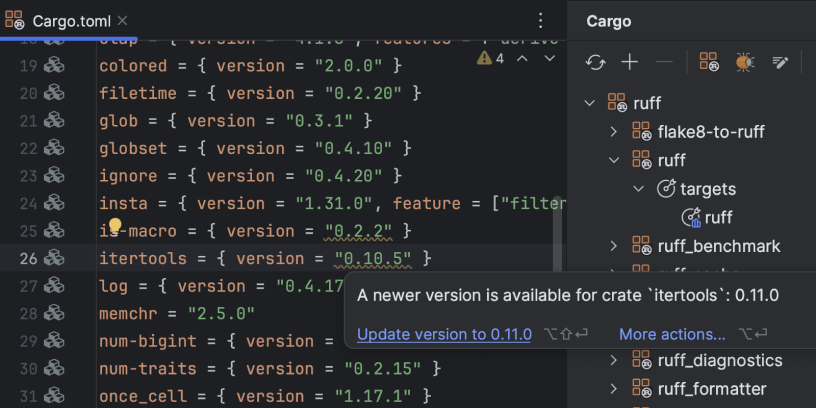This screenshot has height=408, width=816.
Task: Collapse the targets node in Cargo tree
Action: tap(639, 189)
